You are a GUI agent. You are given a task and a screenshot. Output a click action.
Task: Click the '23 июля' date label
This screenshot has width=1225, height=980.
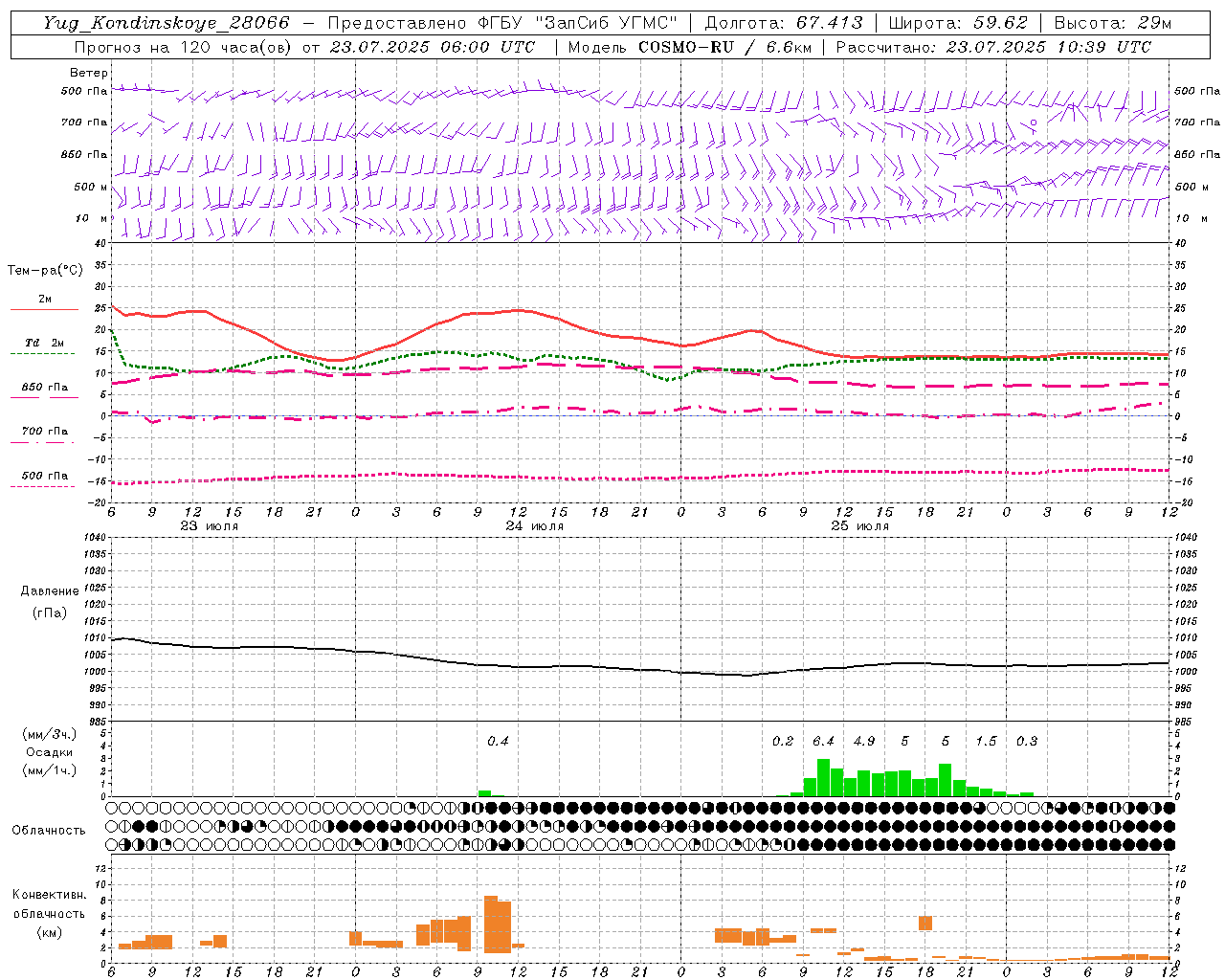pyautogui.click(x=210, y=526)
